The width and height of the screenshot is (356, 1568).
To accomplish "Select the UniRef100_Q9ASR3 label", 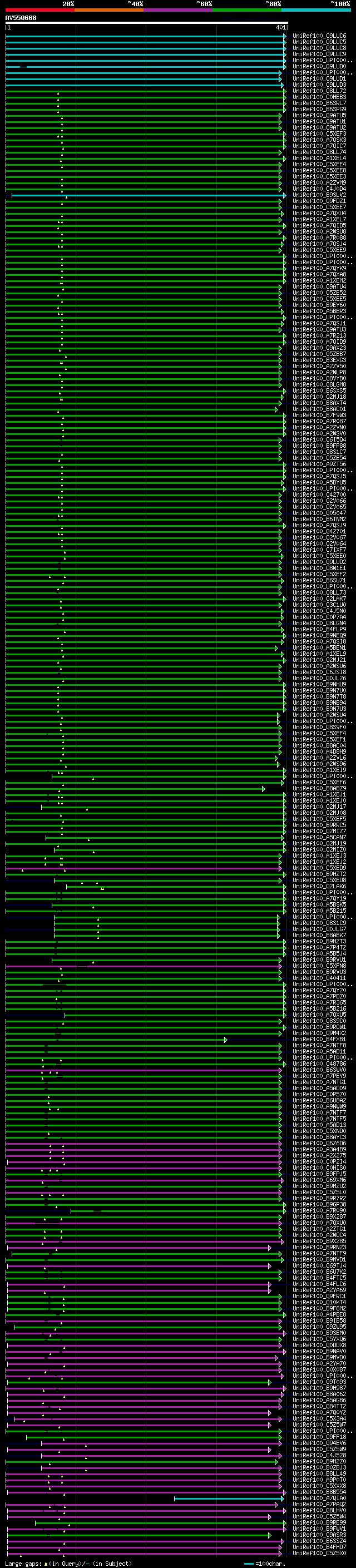I will pos(319,1535).
